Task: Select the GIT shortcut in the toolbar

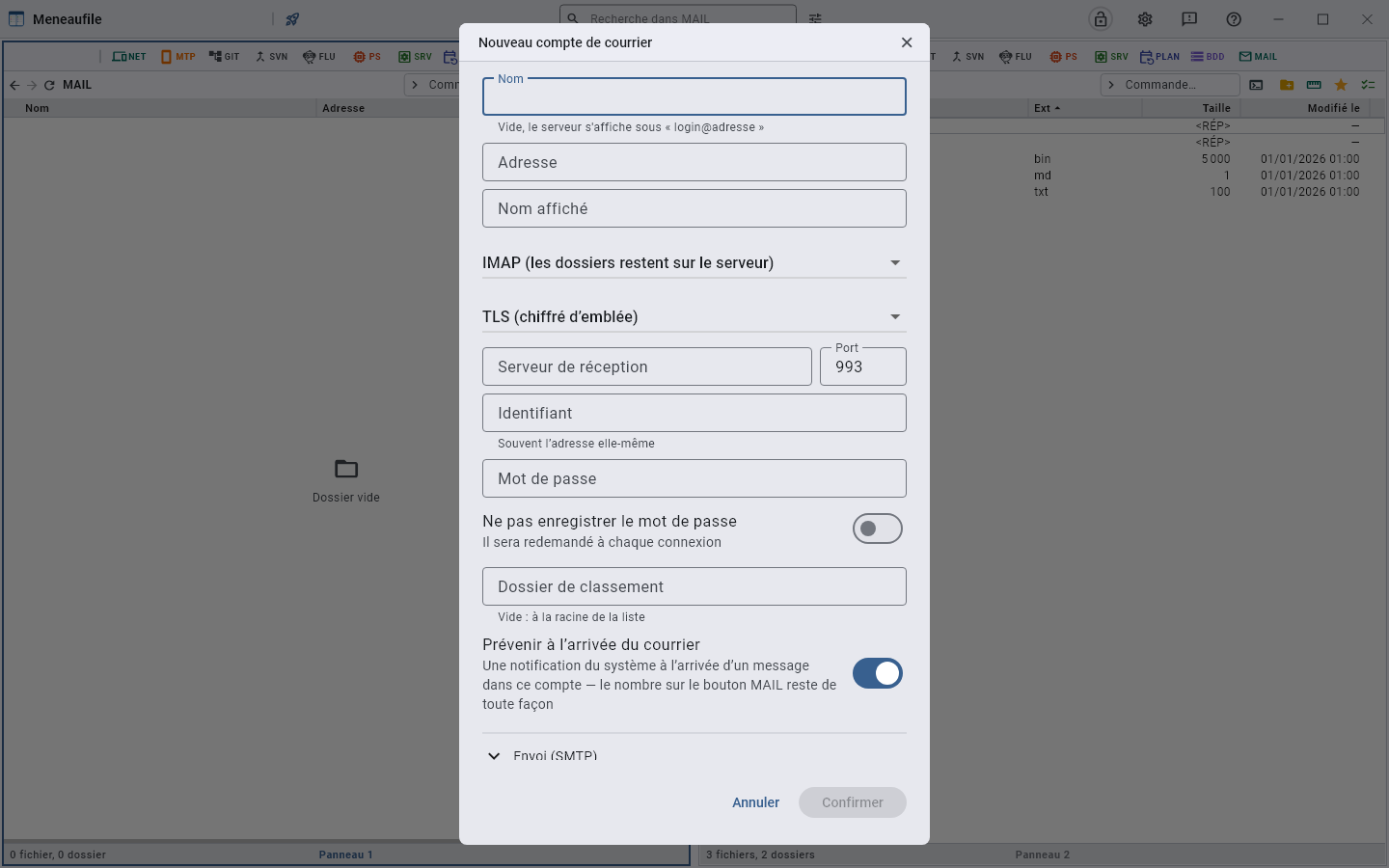Action: (x=225, y=57)
